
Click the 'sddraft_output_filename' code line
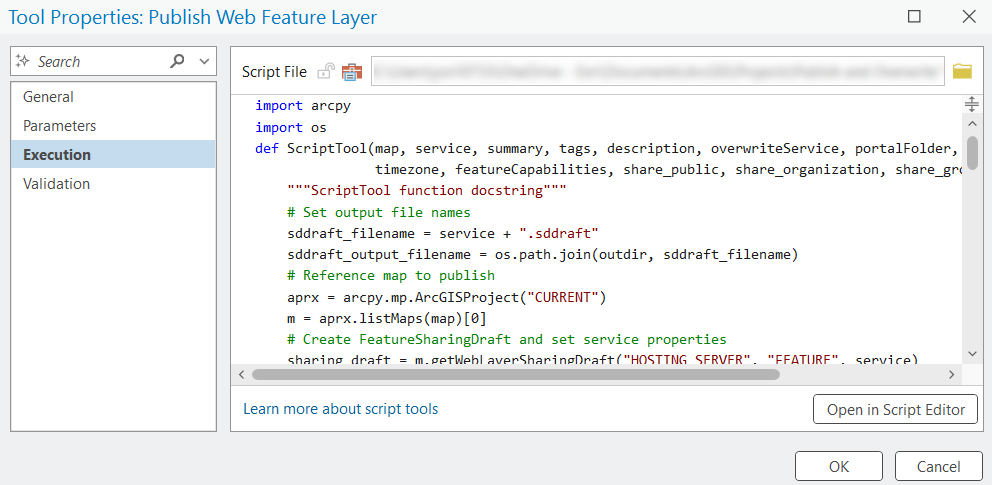pyautogui.click(x=542, y=255)
